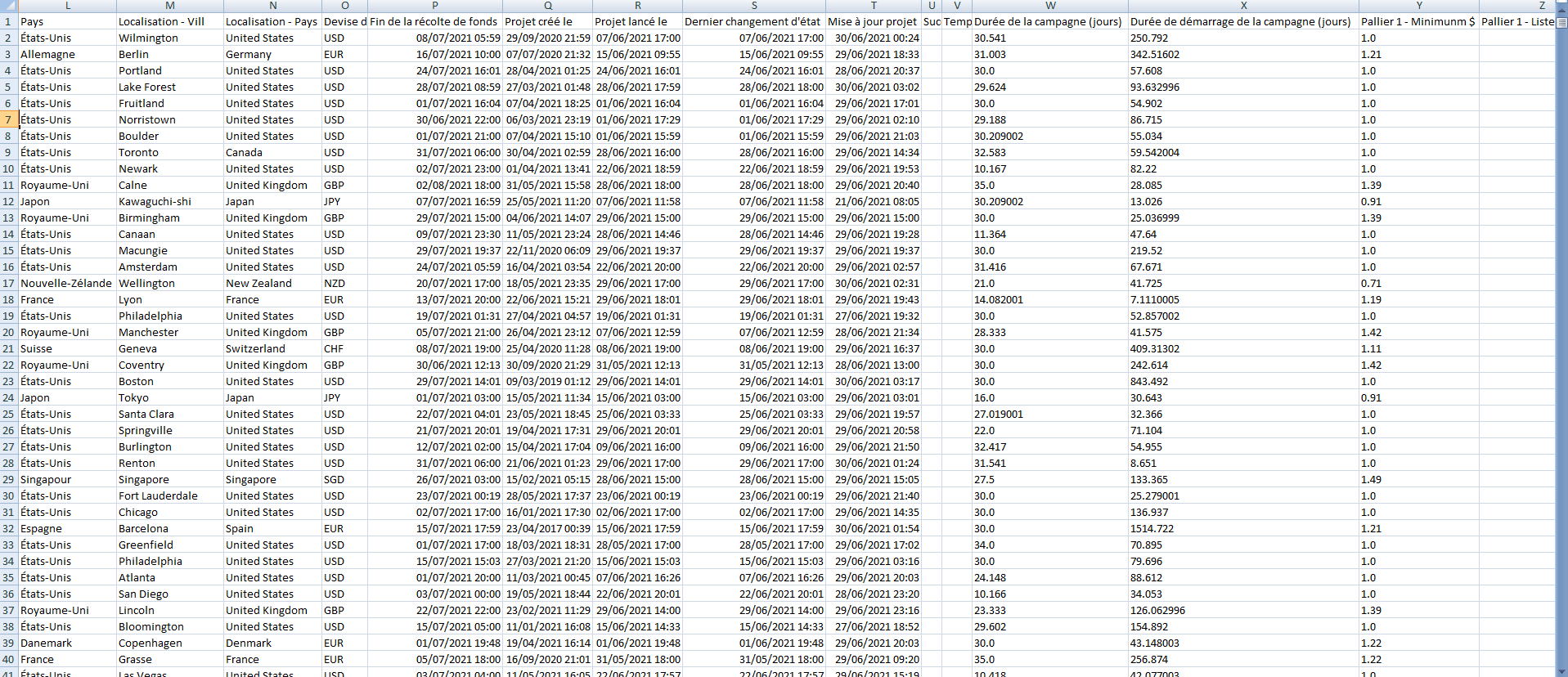The width and height of the screenshot is (1568, 677).
Task: Click the 'Mise à jour projet' header cell
Action: (x=874, y=21)
